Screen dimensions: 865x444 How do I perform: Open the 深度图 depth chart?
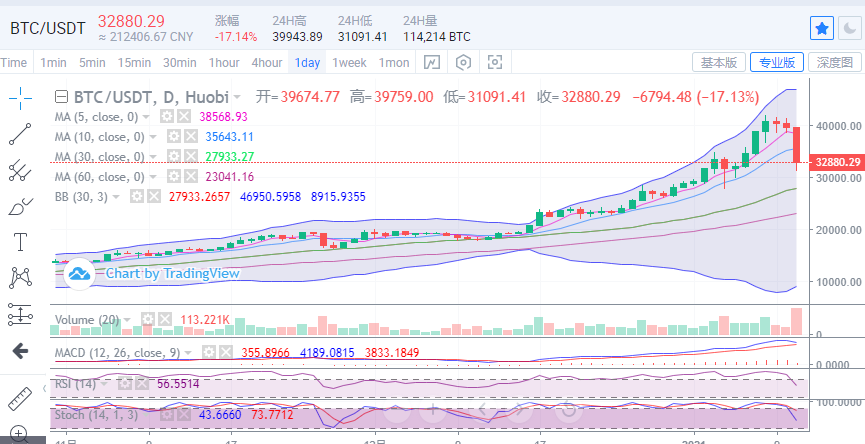pyautogui.click(x=835, y=62)
